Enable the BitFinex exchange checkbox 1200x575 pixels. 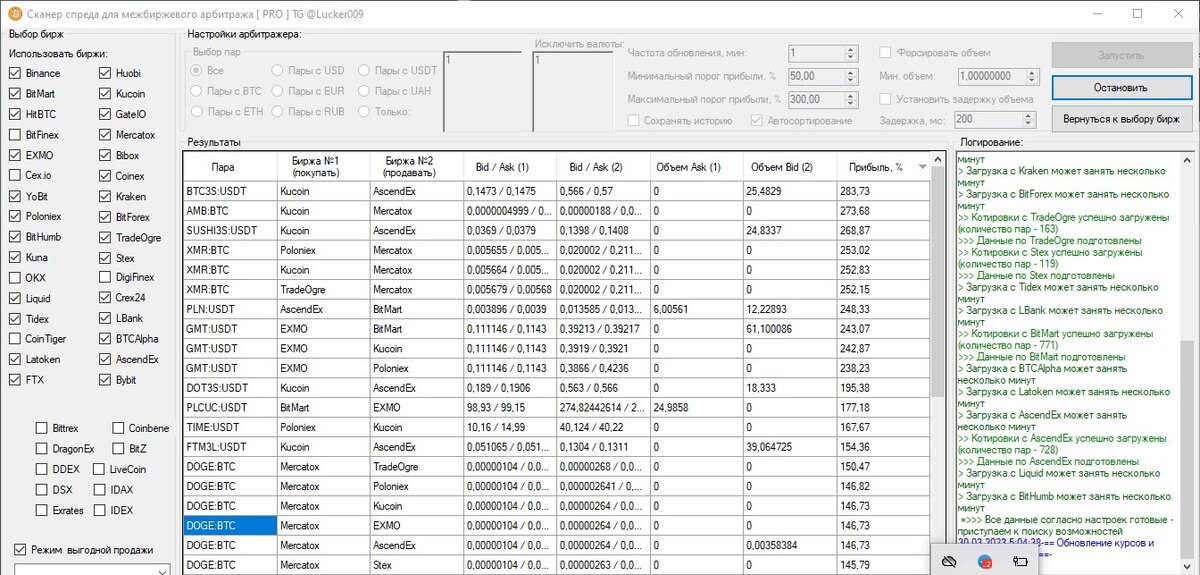pyautogui.click(x=15, y=135)
